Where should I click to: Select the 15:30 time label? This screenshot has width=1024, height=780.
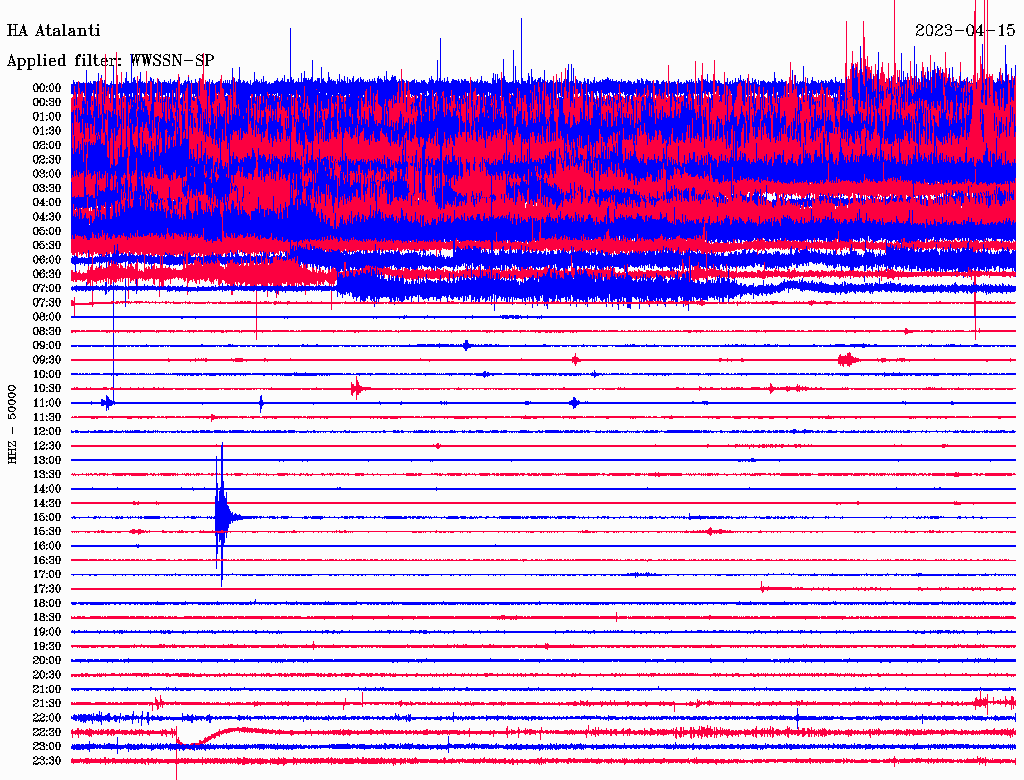[x=47, y=532]
